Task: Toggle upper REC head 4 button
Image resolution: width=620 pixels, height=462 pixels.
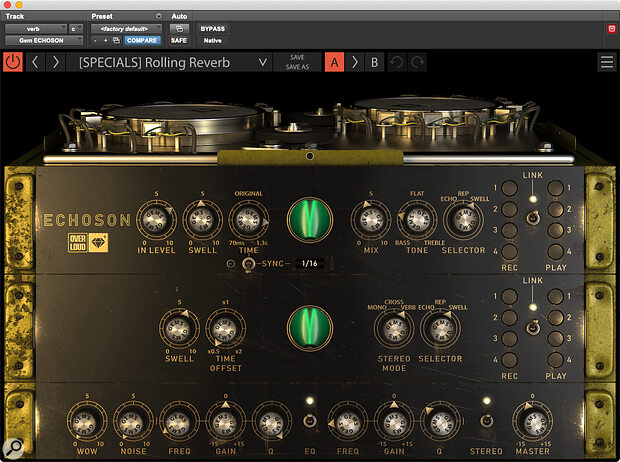Action: point(509,251)
